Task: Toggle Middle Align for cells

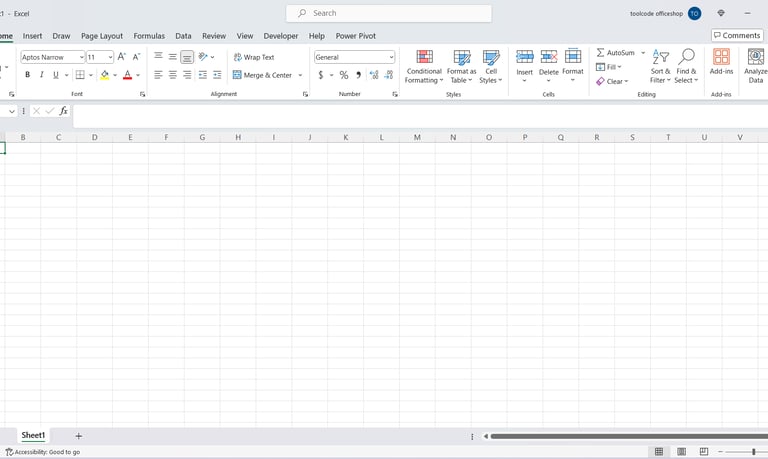Action: click(172, 57)
